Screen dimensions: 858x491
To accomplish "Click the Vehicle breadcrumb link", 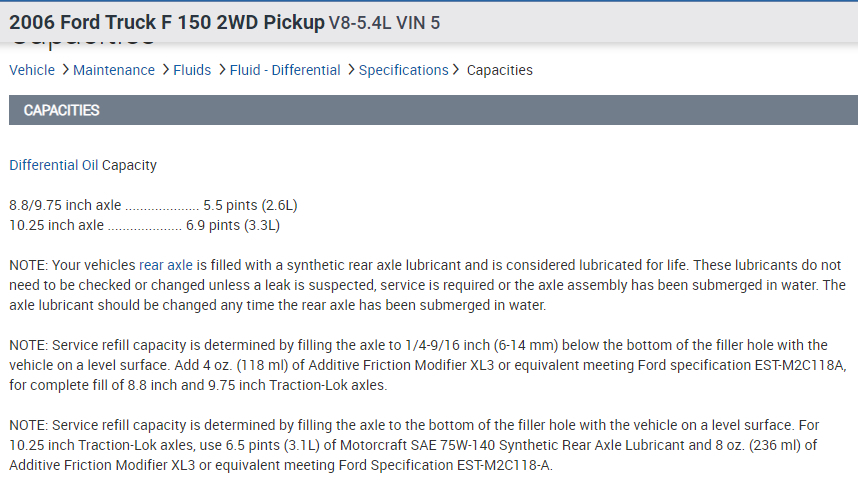I will (32, 70).
